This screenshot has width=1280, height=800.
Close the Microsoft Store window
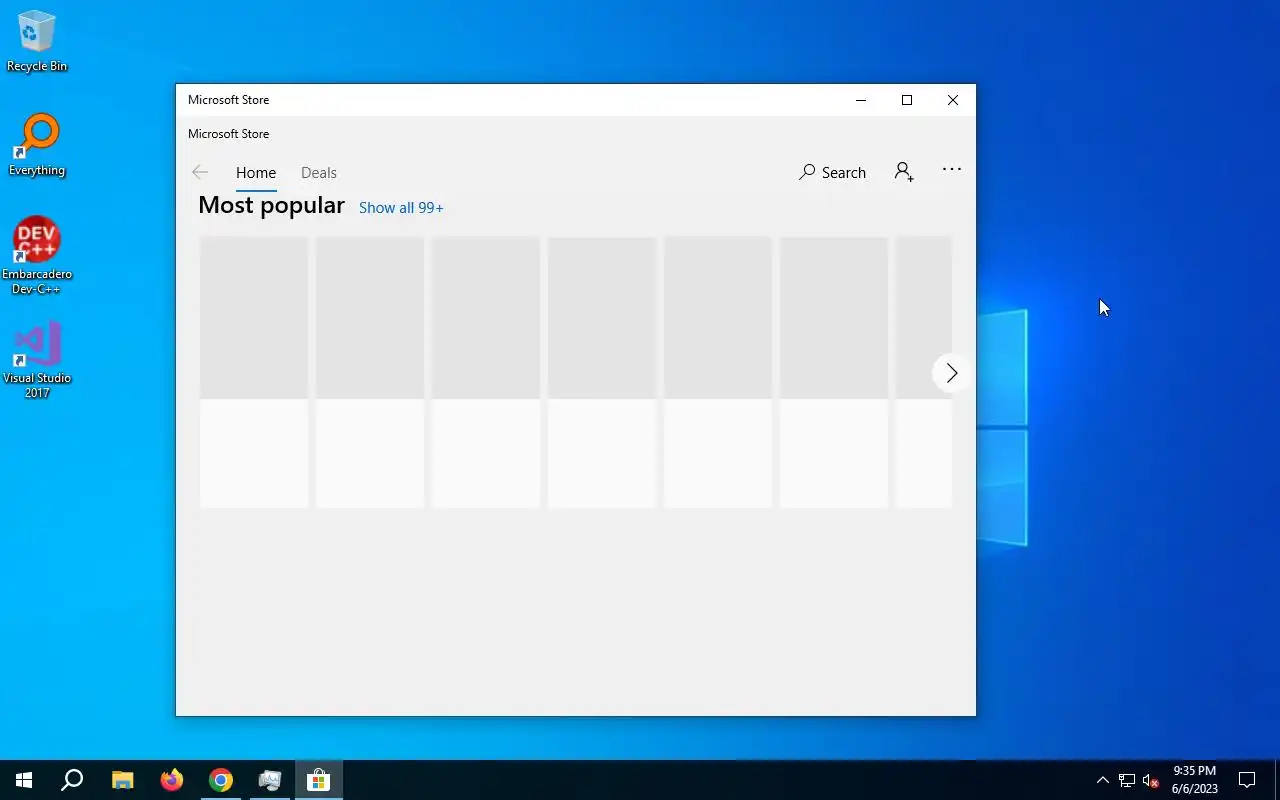point(953,100)
